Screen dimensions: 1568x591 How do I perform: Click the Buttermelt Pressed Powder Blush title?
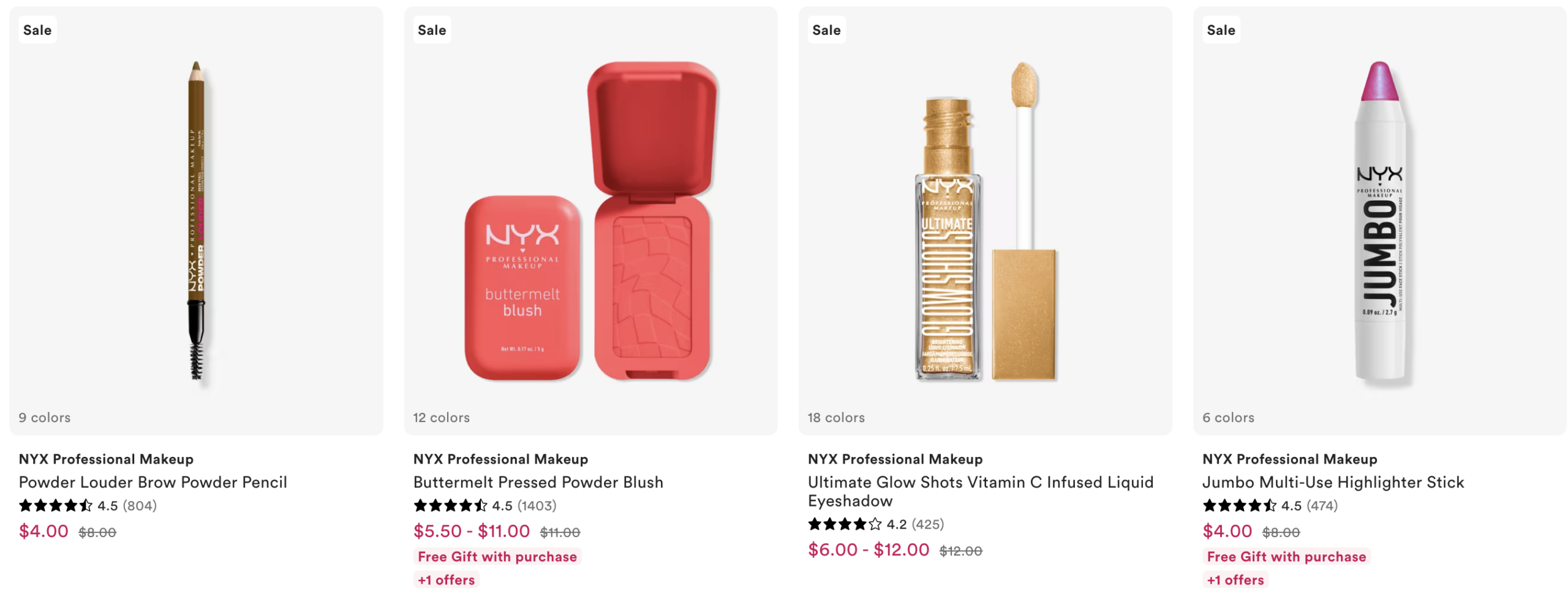point(538,482)
